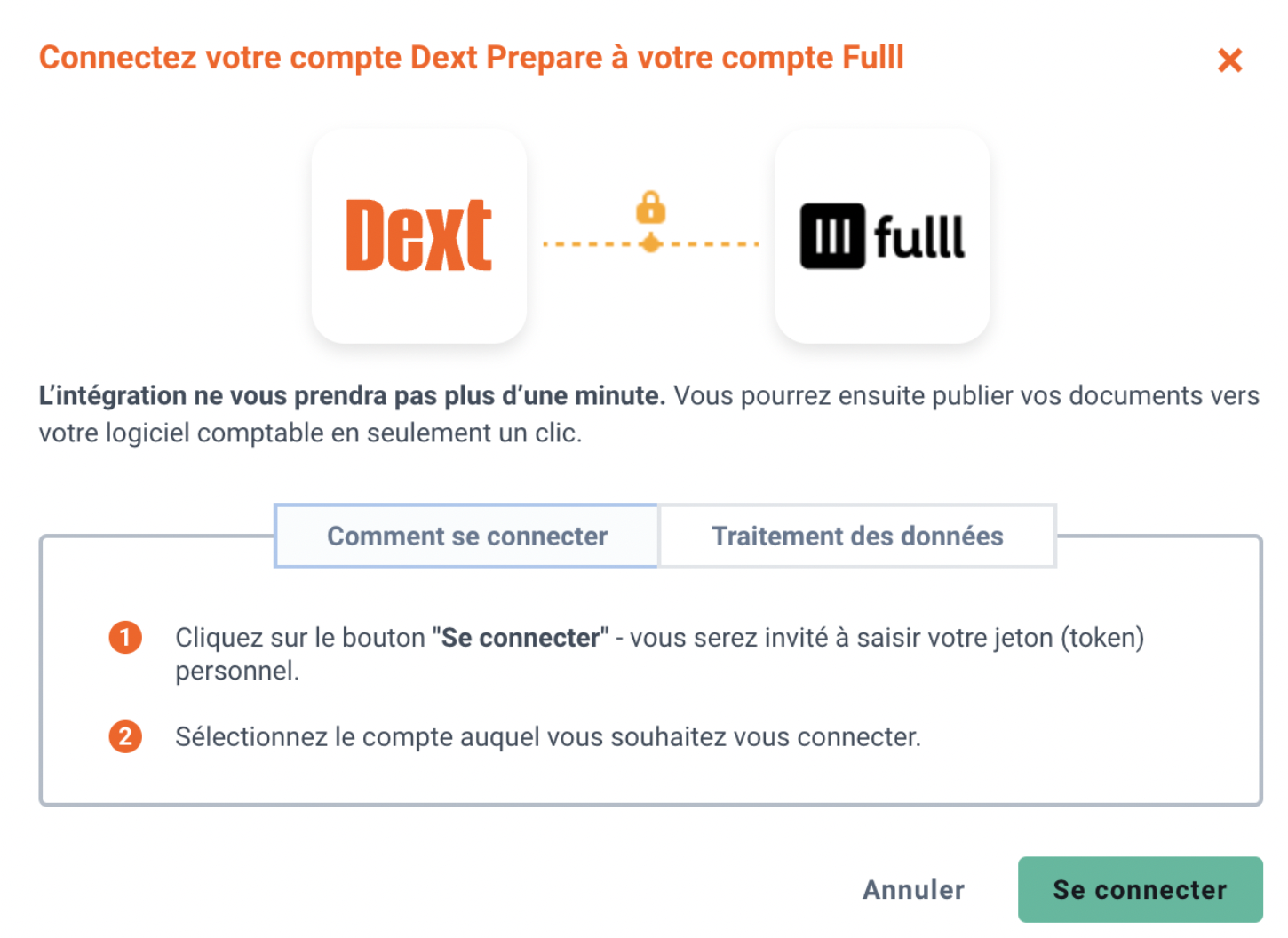The height and width of the screenshot is (938, 1288).
Task: Click the step 2 orange number badge
Action: [125, 736]
